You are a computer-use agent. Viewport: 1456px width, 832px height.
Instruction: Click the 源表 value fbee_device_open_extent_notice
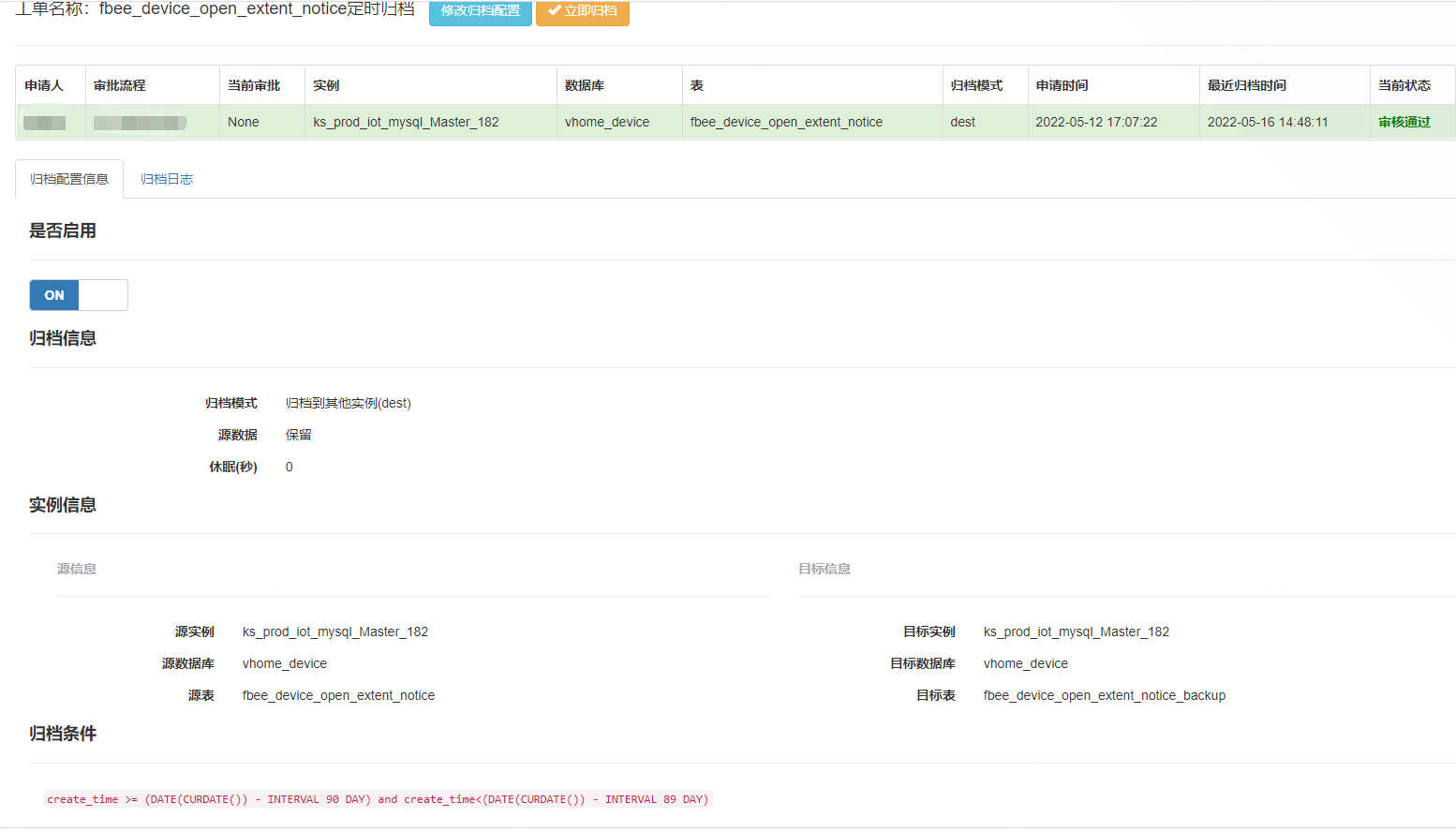[338, 695]
